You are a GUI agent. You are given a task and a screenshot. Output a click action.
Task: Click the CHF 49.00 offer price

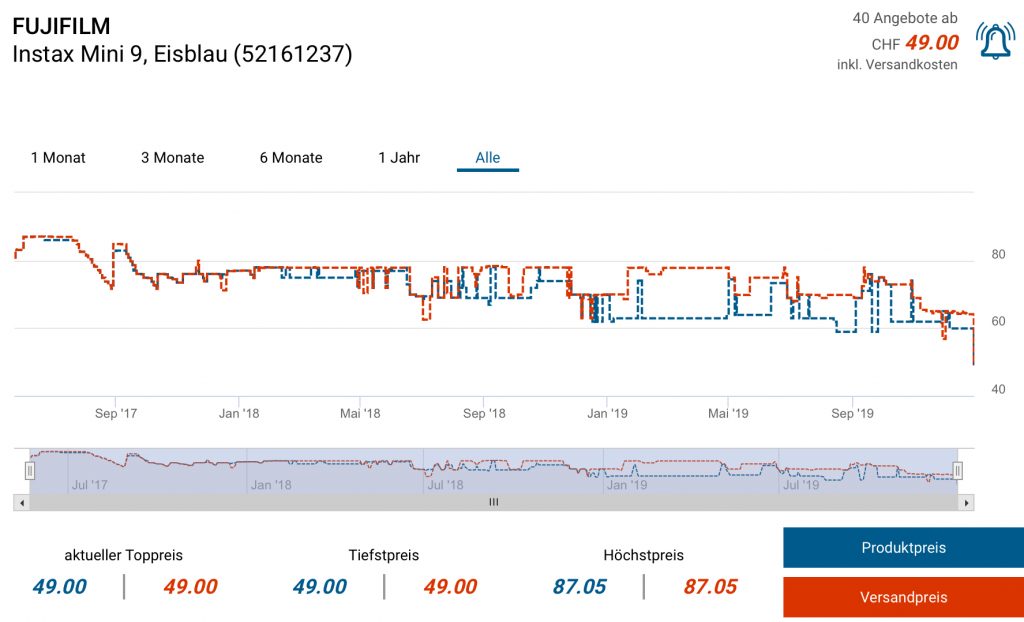tap(915, 43)
